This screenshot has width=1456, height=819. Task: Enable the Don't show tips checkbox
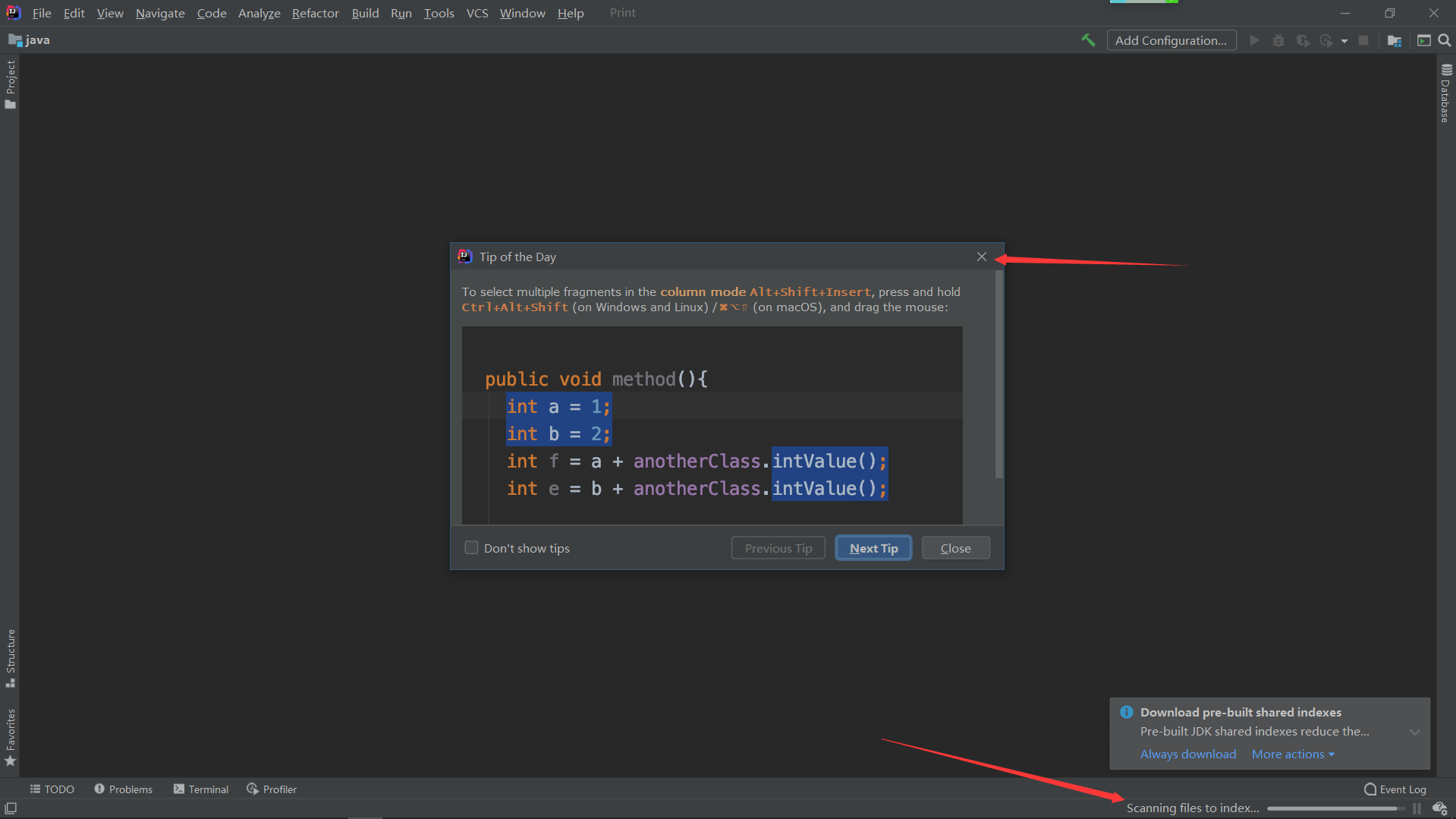pyautogui.click(x=471, y=548)
